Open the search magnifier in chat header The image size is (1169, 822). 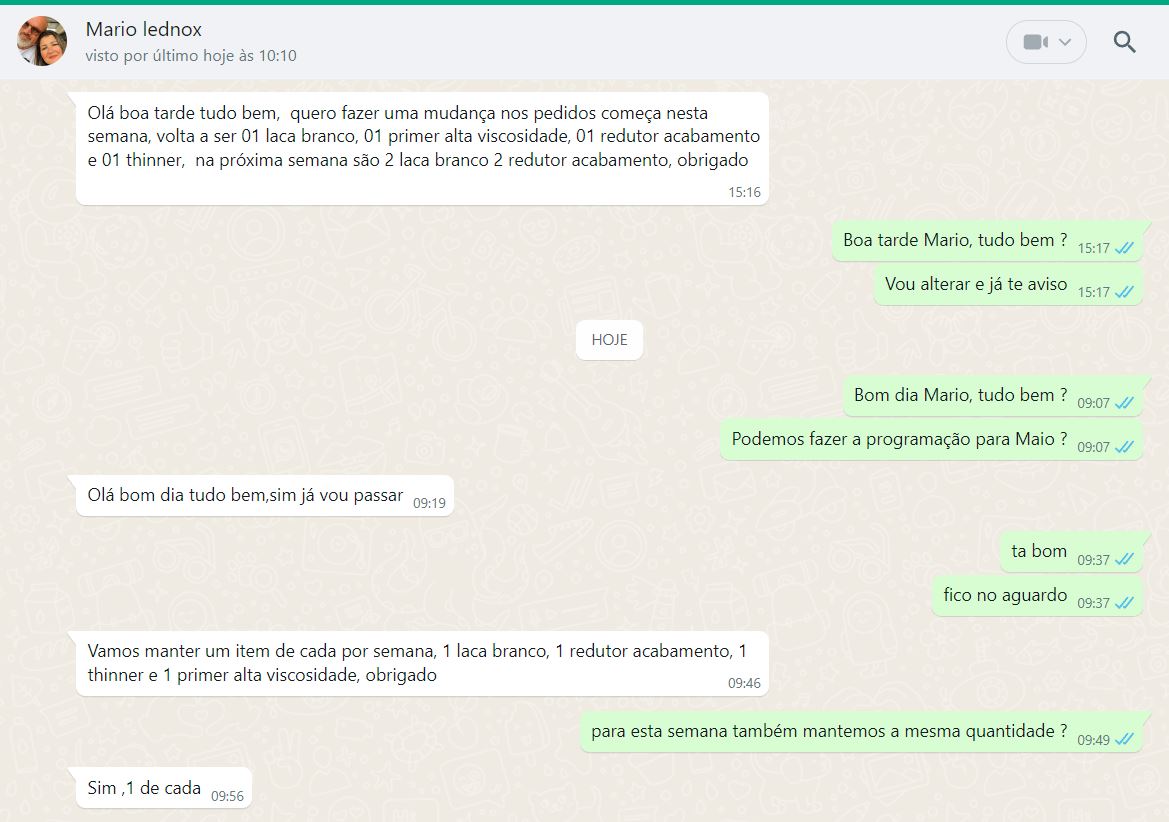click(1125, 42)
